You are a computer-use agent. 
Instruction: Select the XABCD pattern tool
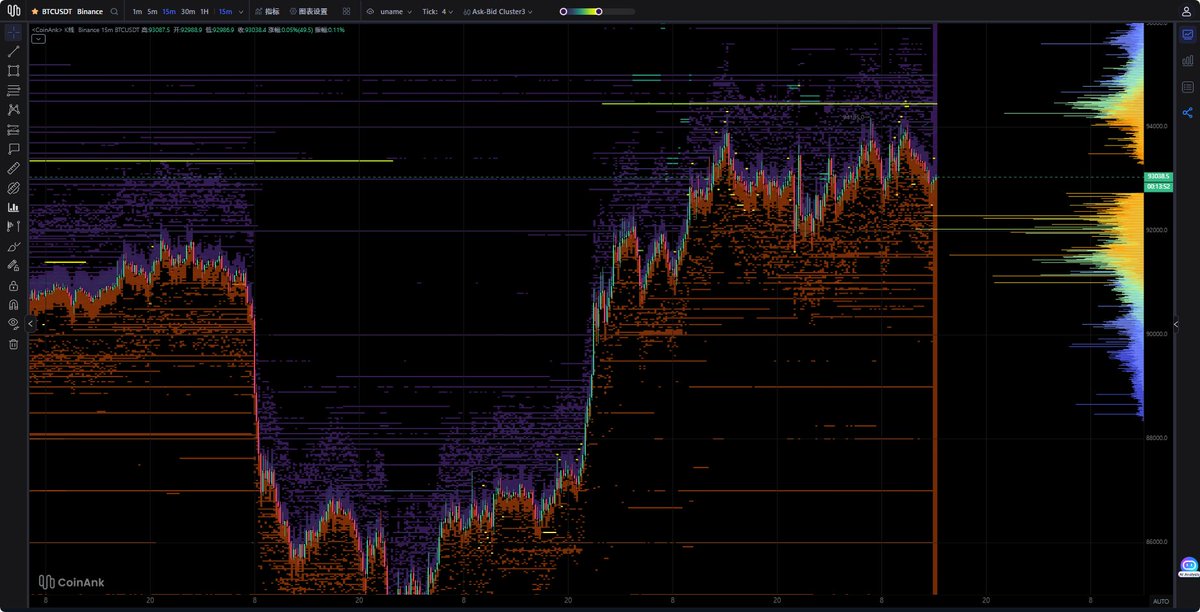pyautogui.click(x=14, y=110)
